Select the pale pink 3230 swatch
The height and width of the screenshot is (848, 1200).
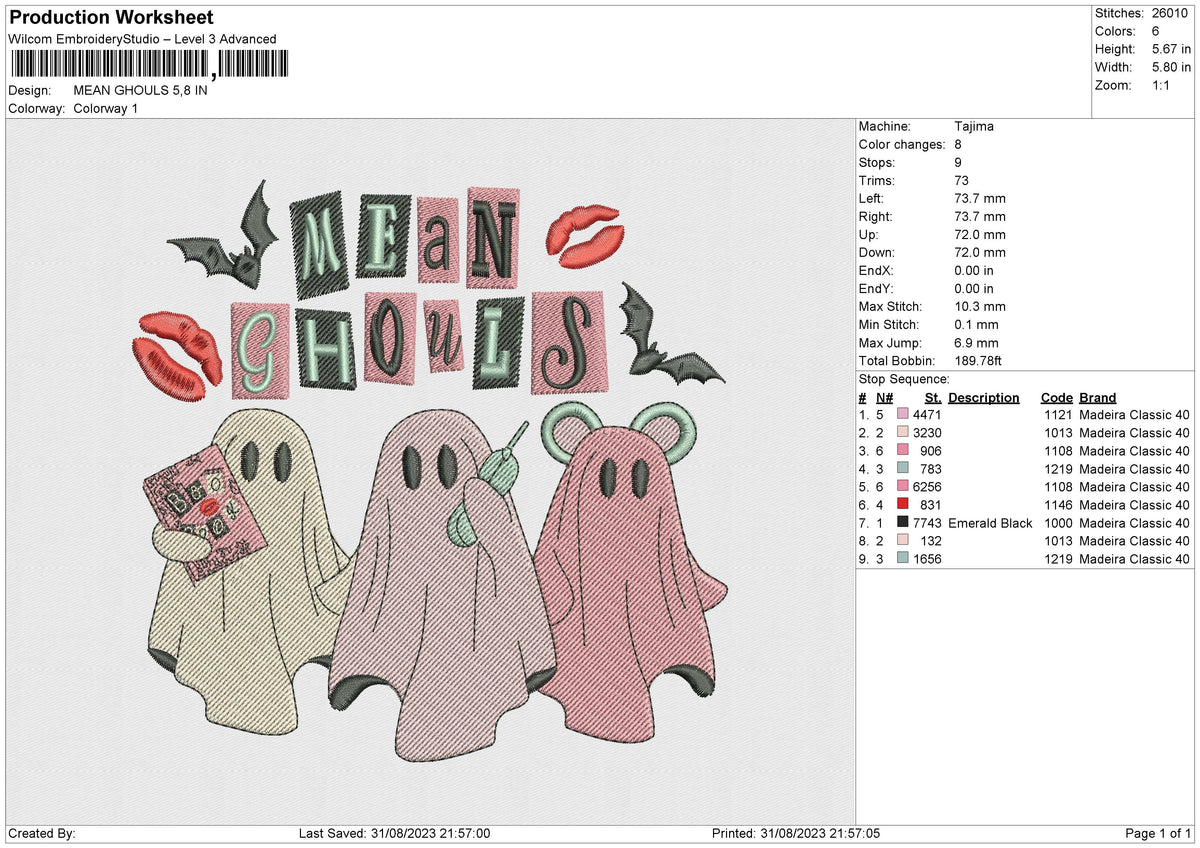[905, 432]
